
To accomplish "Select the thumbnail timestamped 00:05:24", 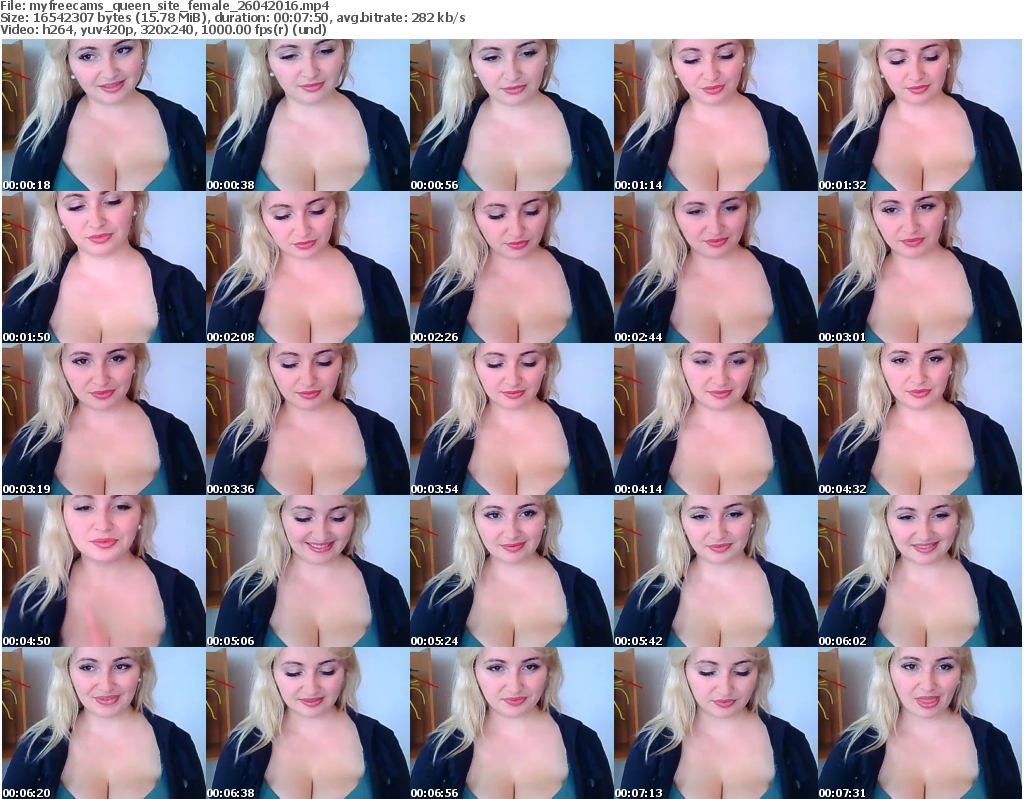I will 511,572.
